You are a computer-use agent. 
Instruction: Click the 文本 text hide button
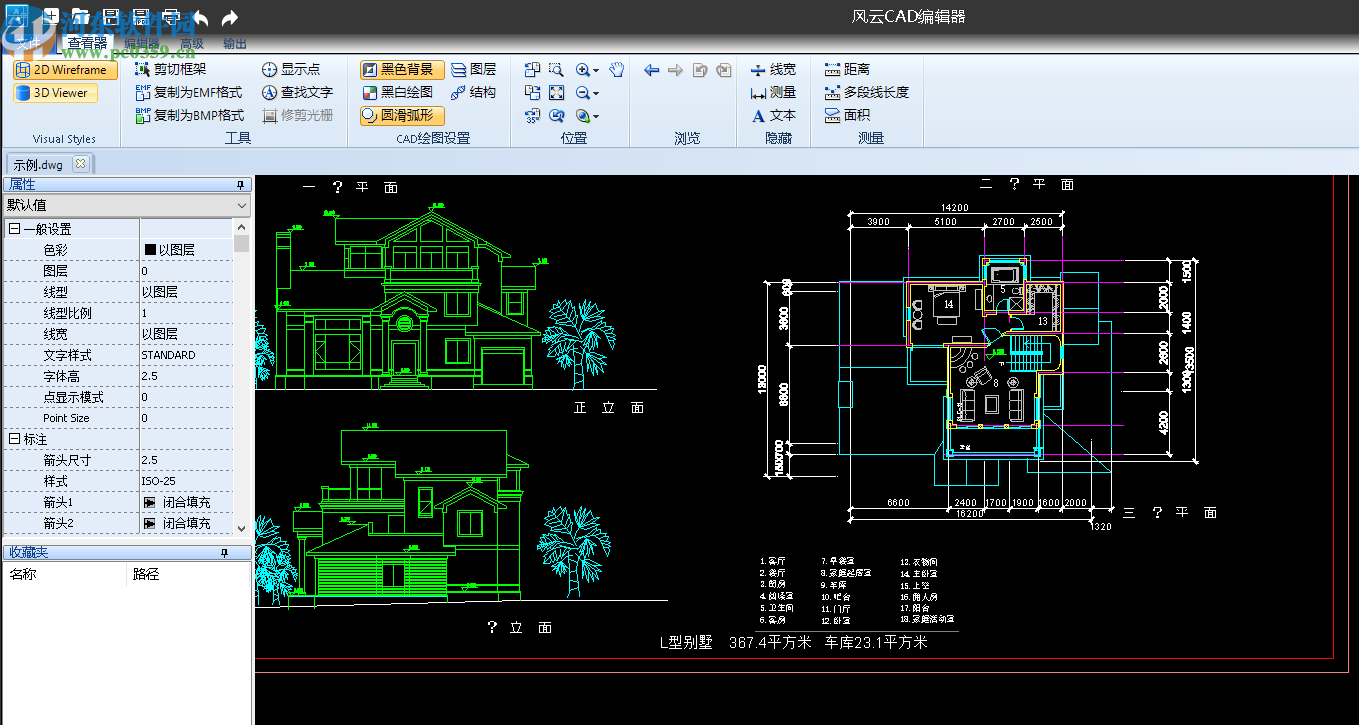(773, 115)
